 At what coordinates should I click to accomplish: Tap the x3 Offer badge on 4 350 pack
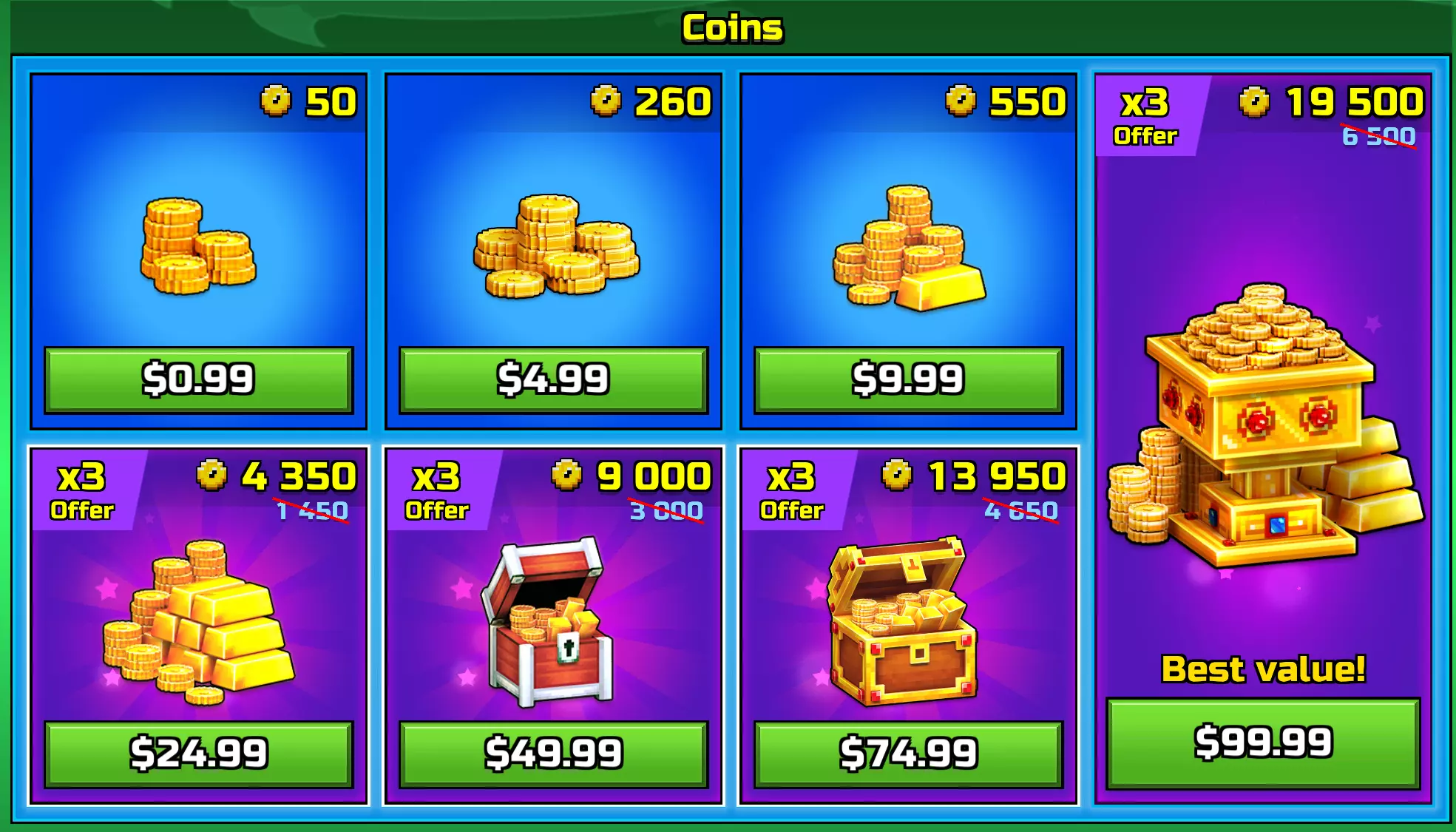[x=83, y=490]
